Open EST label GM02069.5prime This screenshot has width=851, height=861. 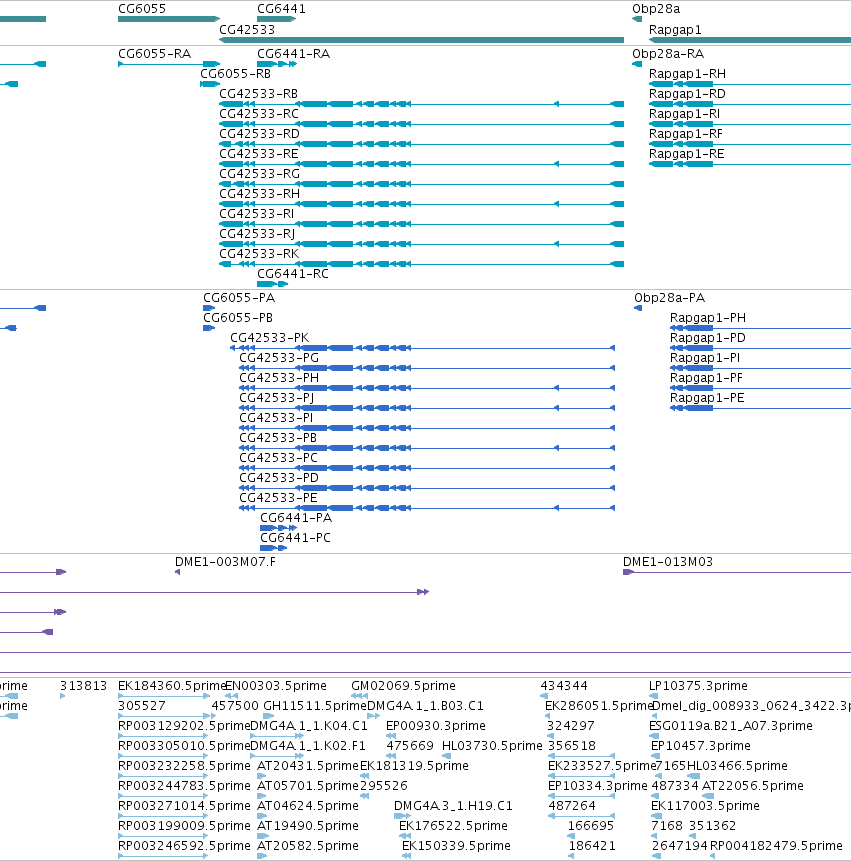pos(403,686)
